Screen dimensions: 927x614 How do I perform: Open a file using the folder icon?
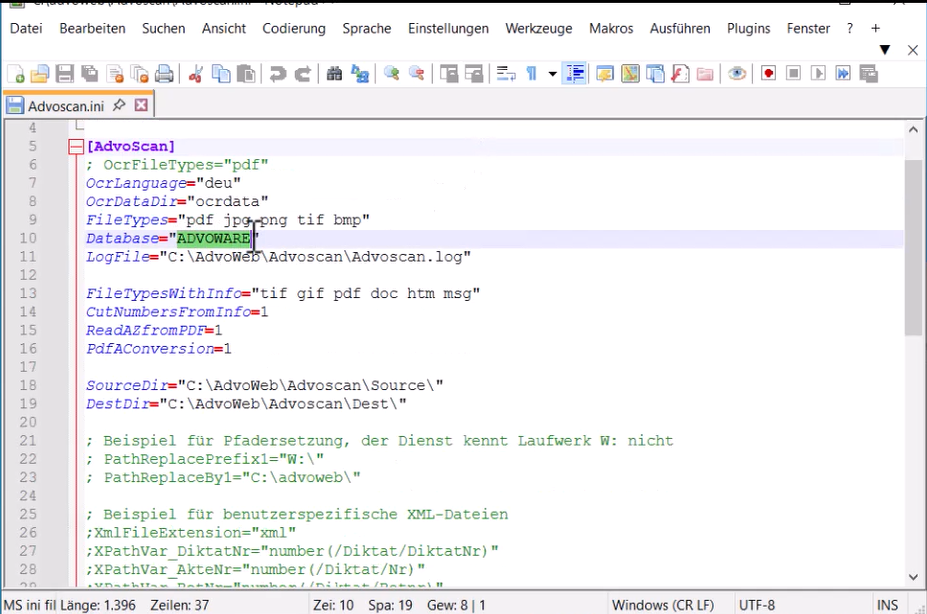(40, 74)
